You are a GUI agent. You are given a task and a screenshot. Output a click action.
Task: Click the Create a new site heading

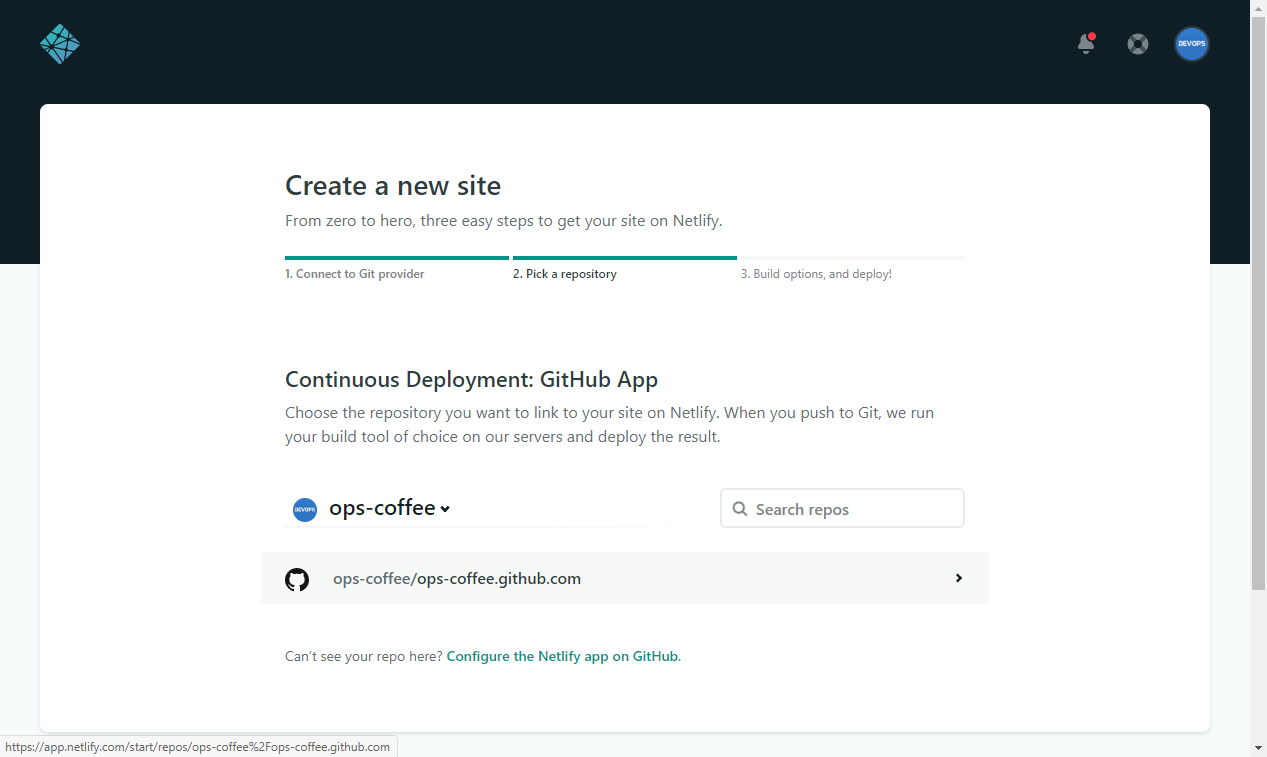[x=393, y=186]
